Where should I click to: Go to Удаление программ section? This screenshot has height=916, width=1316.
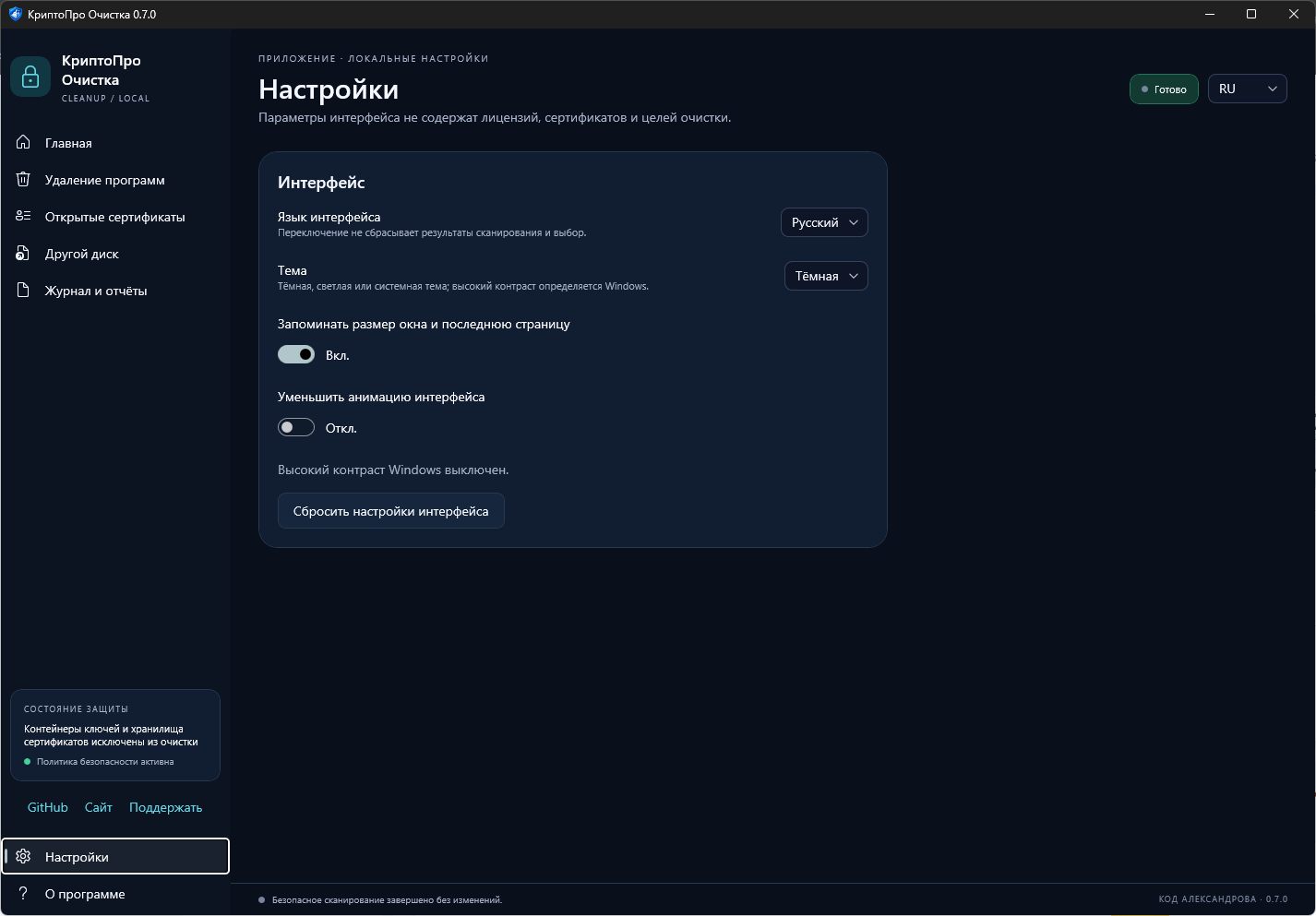(x=105, y=180)
